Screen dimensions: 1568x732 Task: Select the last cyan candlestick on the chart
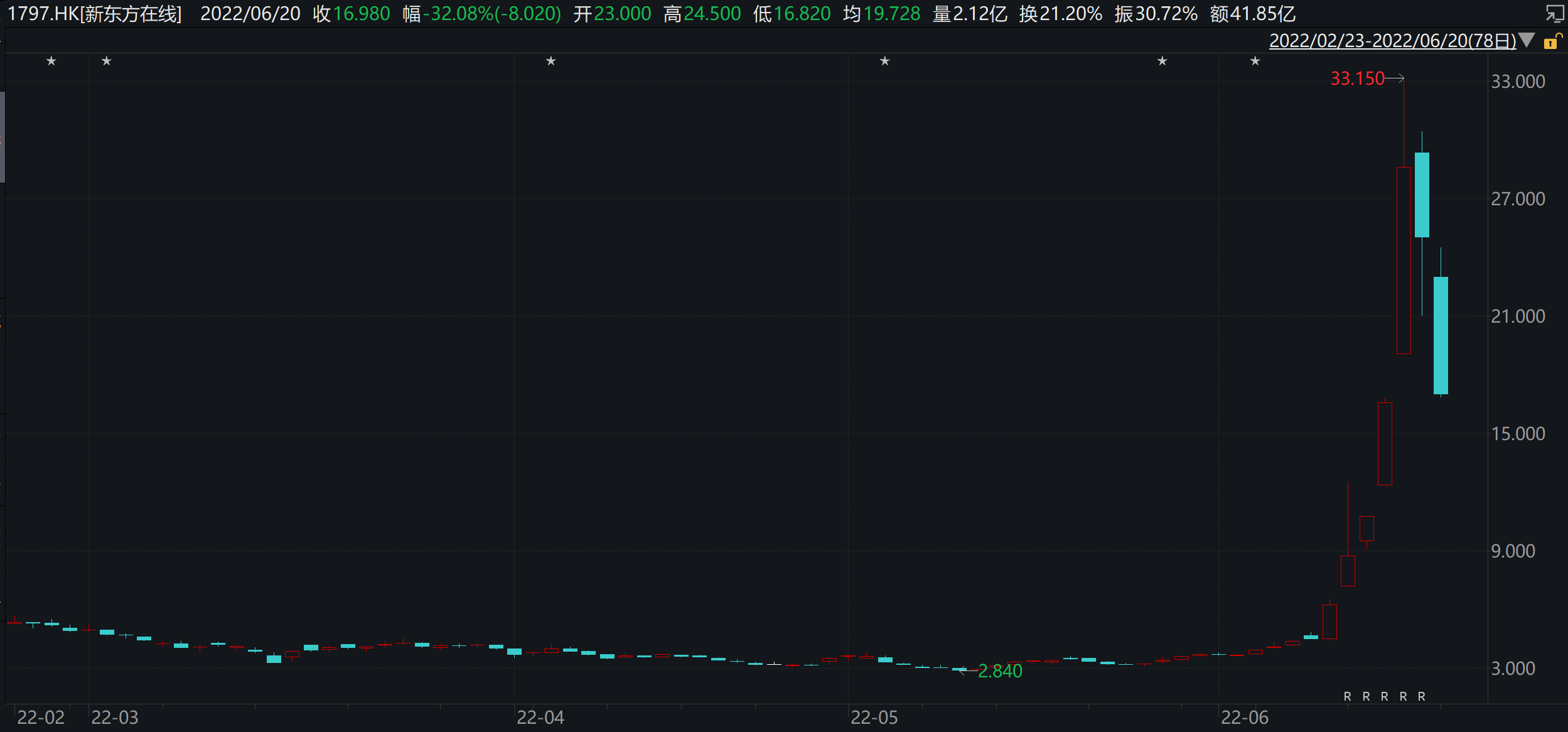(1441, 335)
